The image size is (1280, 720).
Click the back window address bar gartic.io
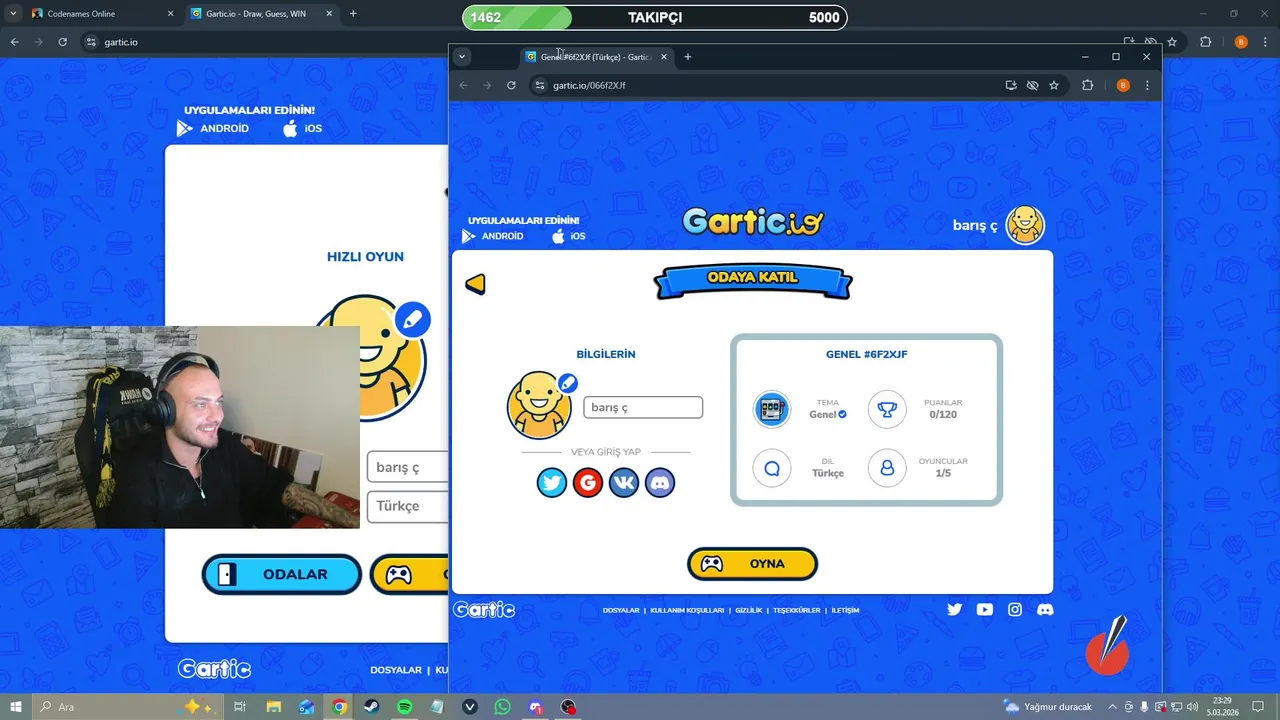pyautogui.click(x=121, y=42)
